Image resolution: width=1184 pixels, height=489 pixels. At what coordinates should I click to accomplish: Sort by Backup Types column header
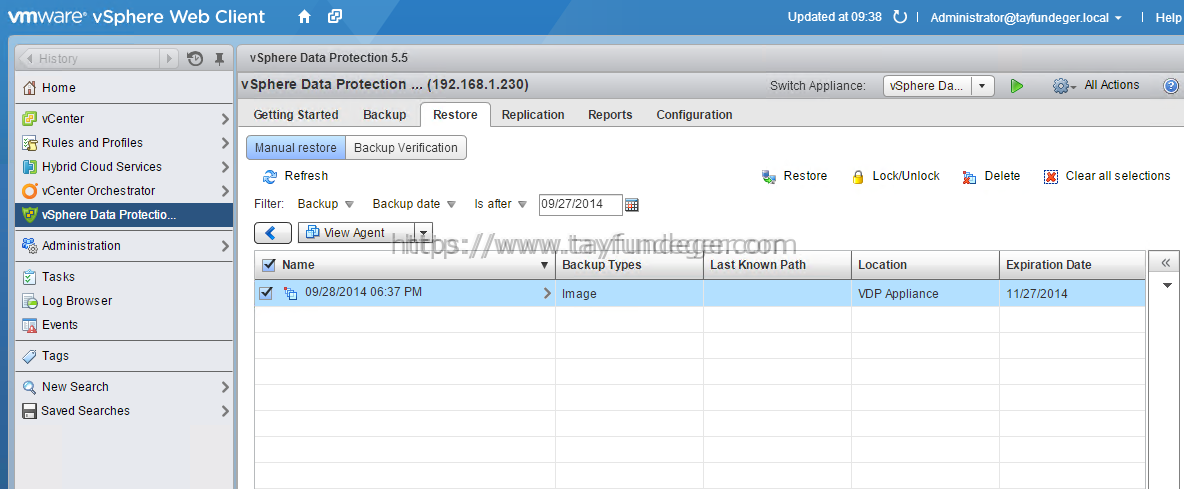pos(629,265)
